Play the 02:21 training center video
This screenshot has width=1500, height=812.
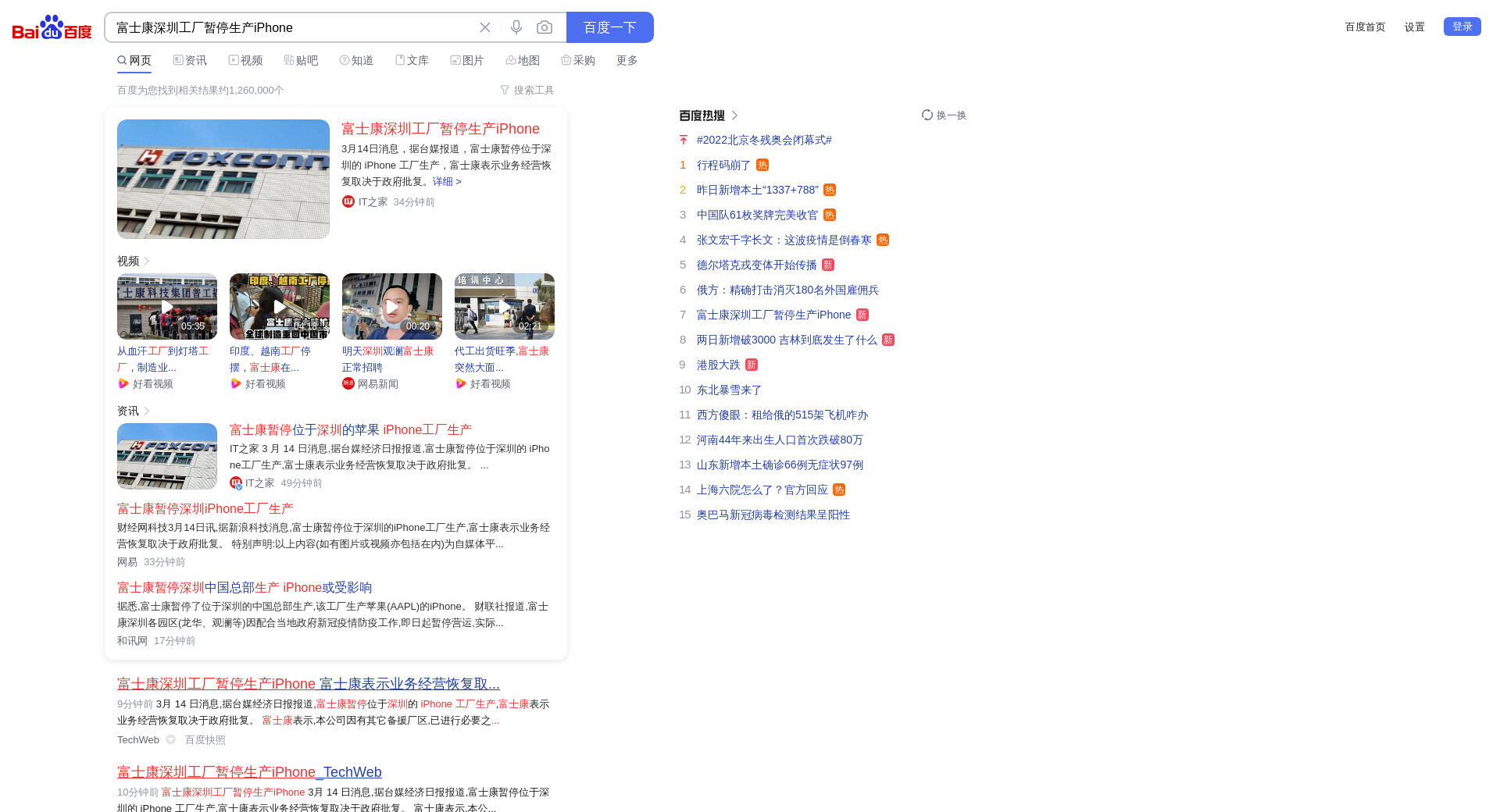pyautogui.click(x=505, y=306)
